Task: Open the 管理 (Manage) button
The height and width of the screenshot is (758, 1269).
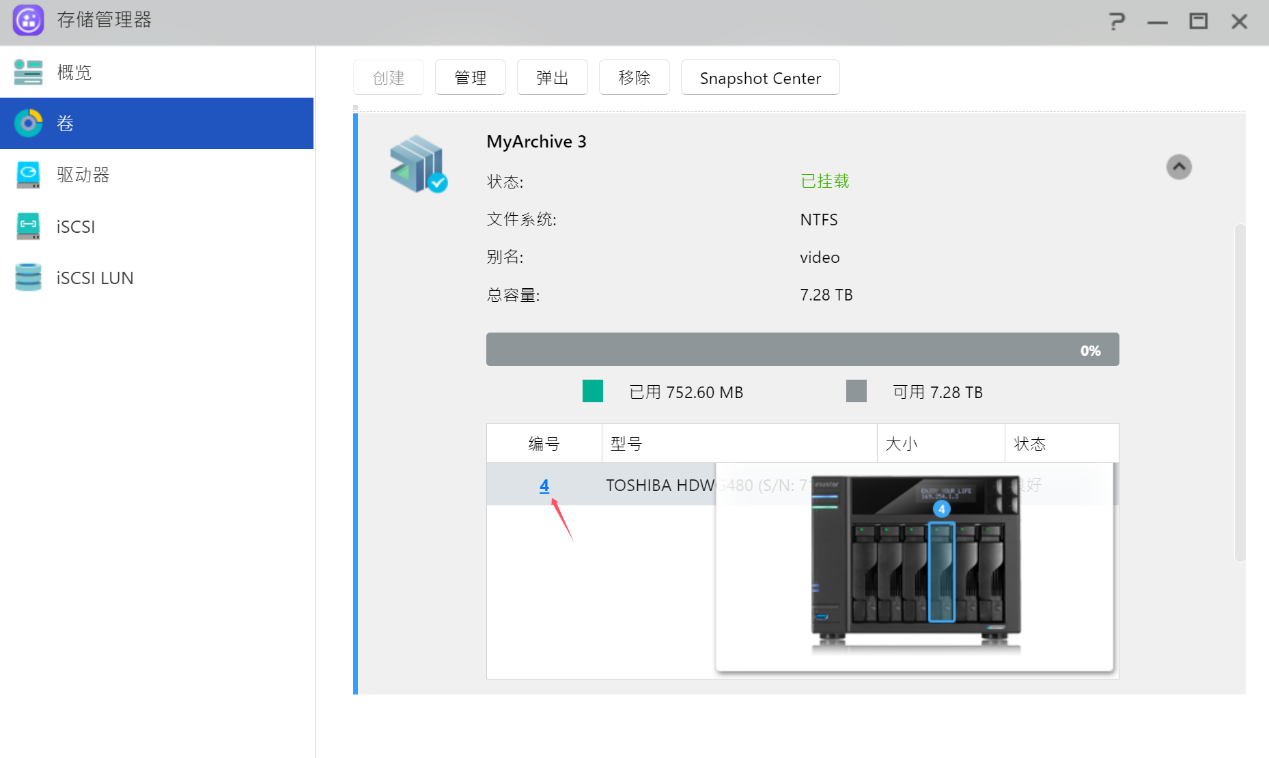Action: 470,78
